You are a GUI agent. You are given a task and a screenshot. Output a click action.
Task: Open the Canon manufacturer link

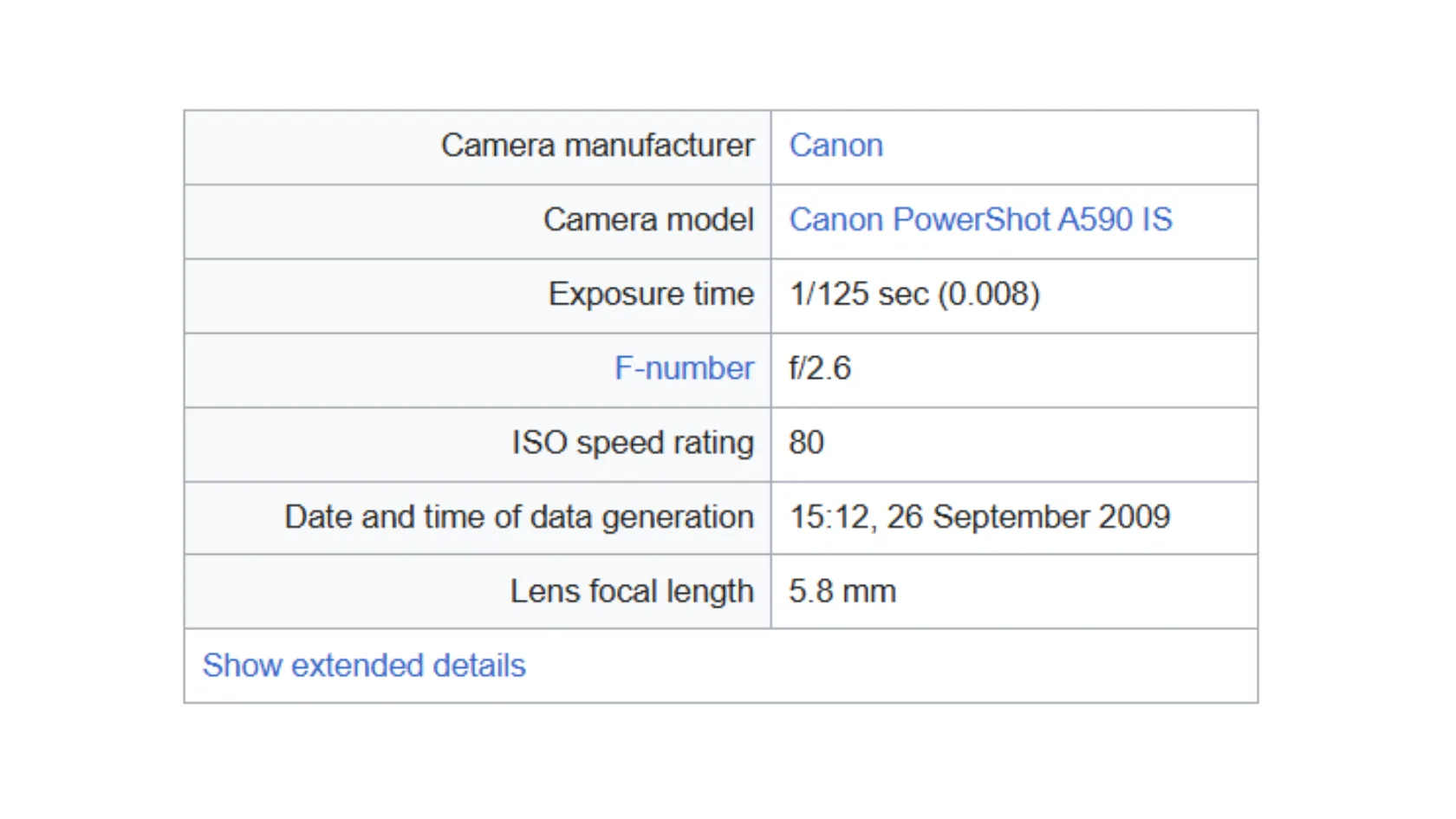point(835,146)
